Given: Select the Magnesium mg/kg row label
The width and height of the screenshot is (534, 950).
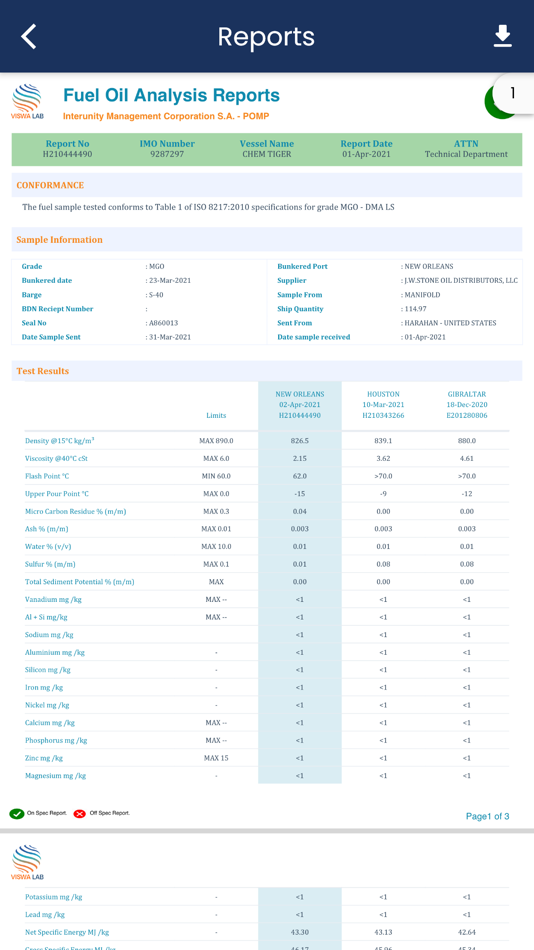Looking at the screenshot, I should (x=55, y=776).
